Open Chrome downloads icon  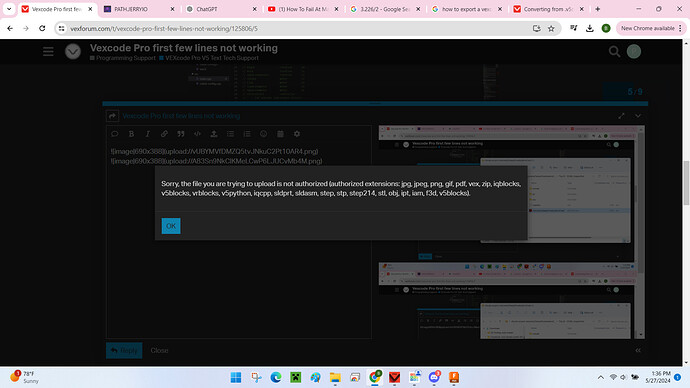pyautogui.click(x=590, y=28)
